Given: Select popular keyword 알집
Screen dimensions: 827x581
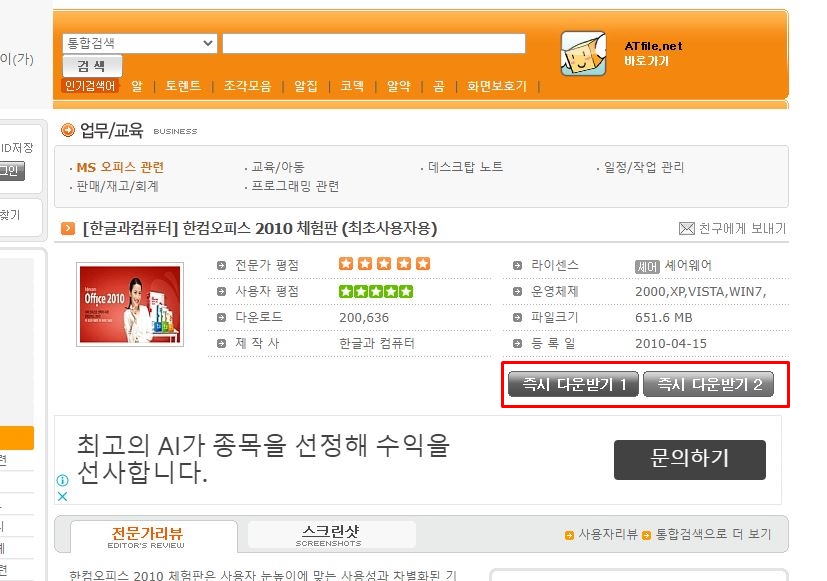Looking at the screenshot, I should [x=306, y=86].
